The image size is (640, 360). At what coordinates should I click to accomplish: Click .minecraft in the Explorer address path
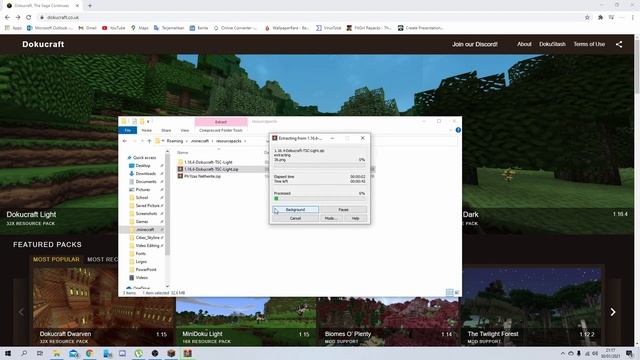[x=200, y=141]
